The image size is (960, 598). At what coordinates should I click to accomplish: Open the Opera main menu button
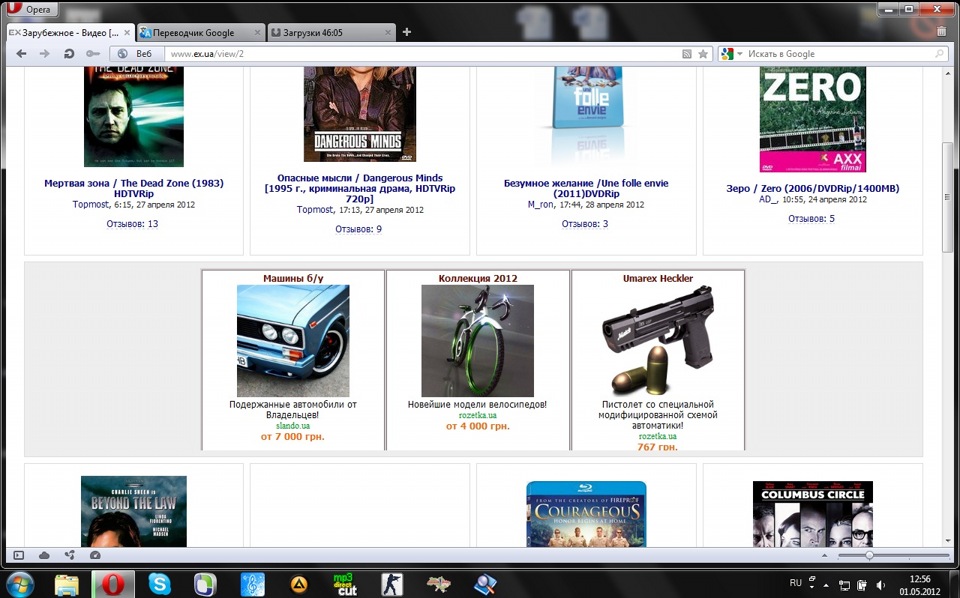31,9
